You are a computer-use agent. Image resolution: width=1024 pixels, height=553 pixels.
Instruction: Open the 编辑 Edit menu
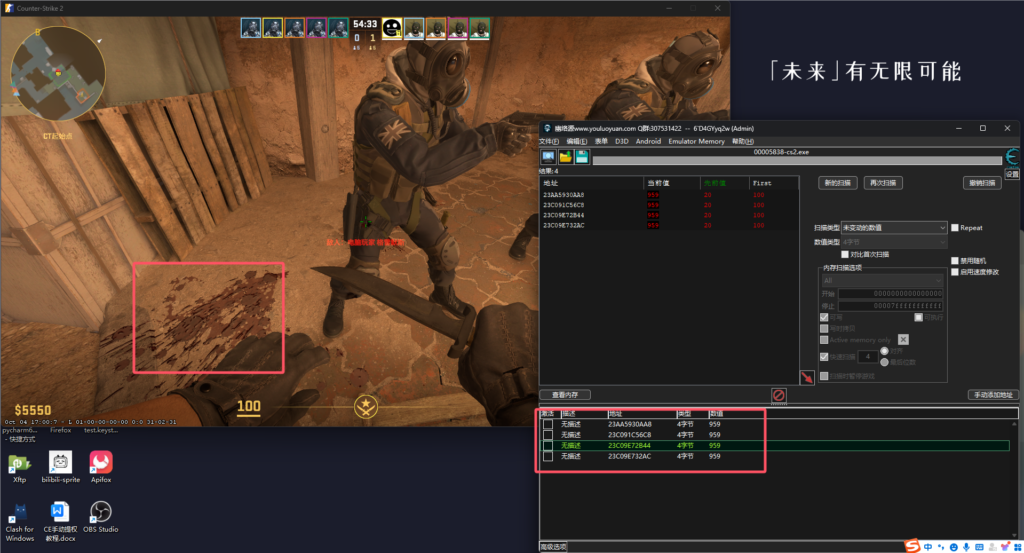576,141
